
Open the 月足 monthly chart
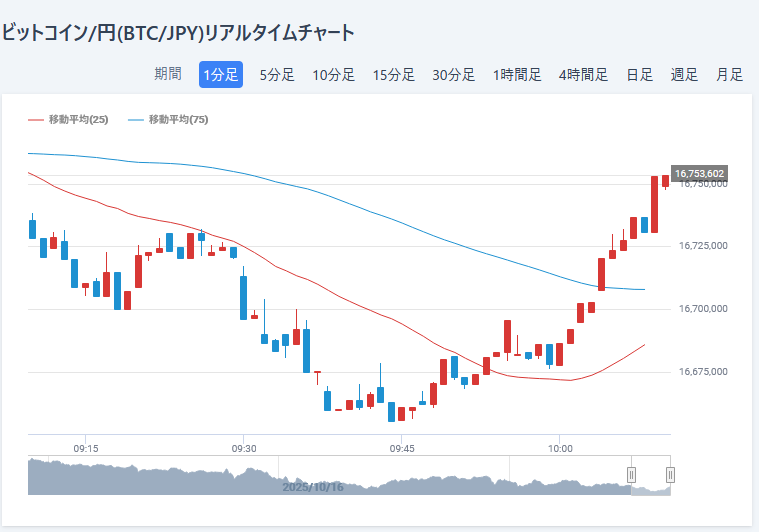pyautogui.click(x=729, y=74)
